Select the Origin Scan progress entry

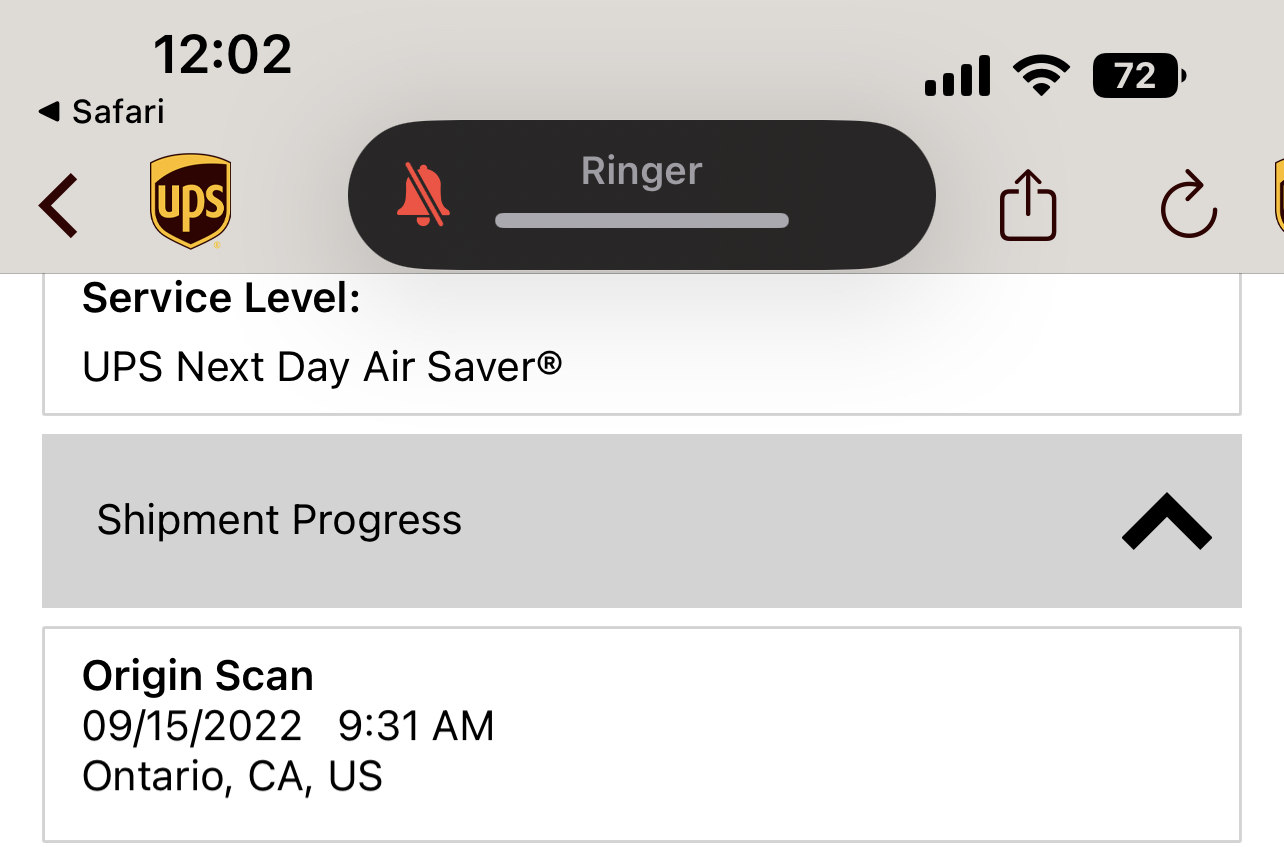pos(640,733)
